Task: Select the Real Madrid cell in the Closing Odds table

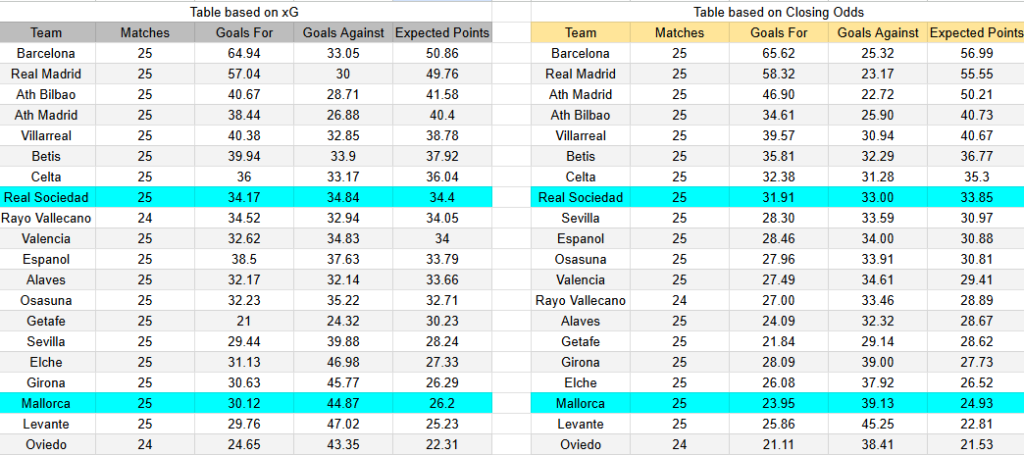Action: (580, 74)
